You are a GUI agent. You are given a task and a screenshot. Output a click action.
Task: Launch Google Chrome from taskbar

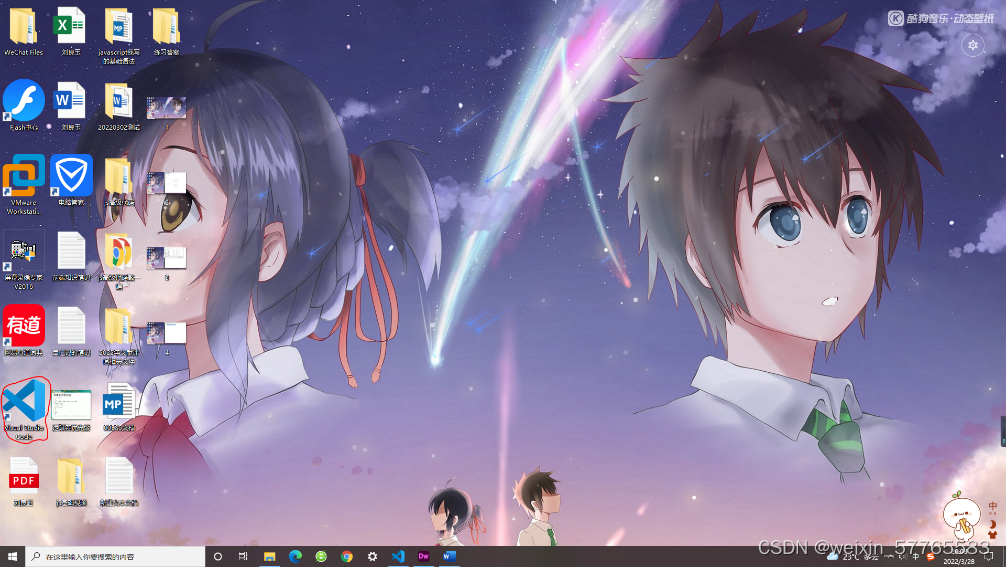(346, 556)
